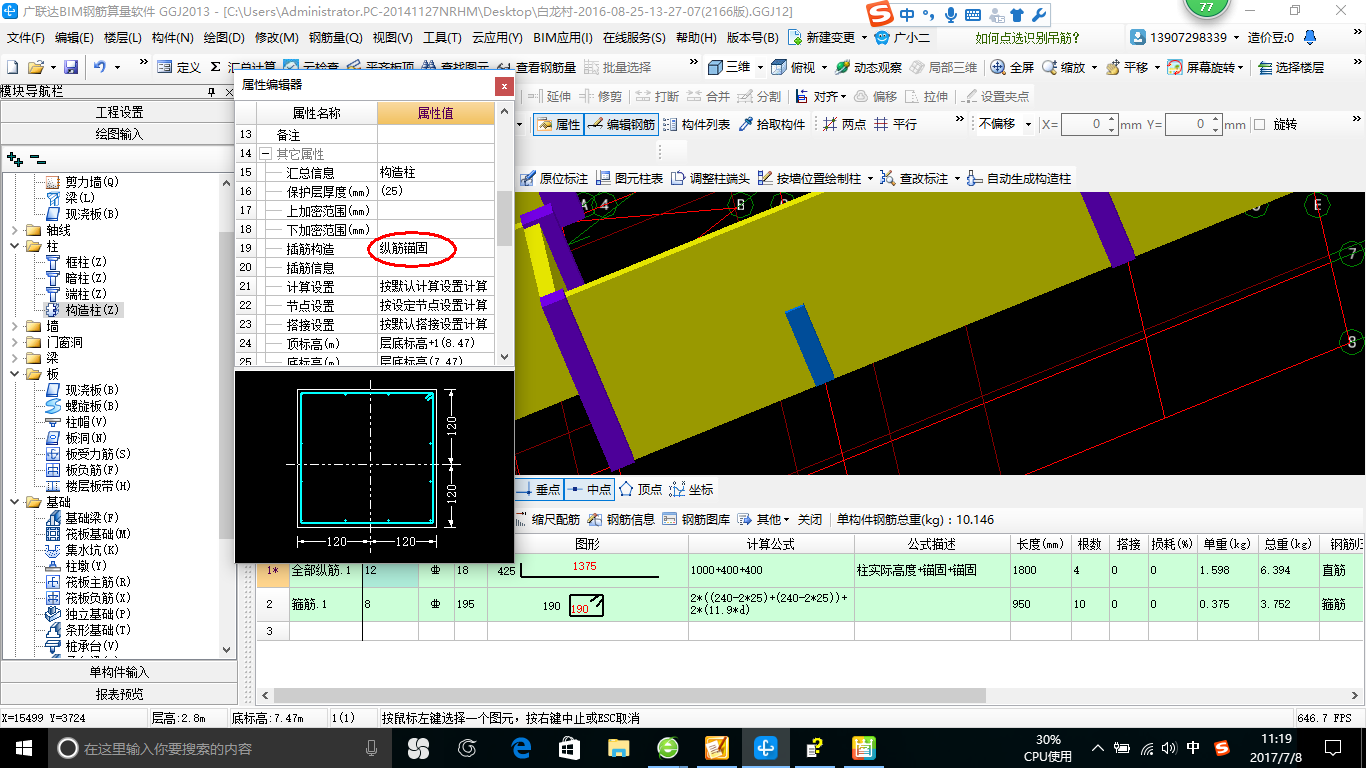
Task: Open 图元柱表 column table
Action: [630, 178]
